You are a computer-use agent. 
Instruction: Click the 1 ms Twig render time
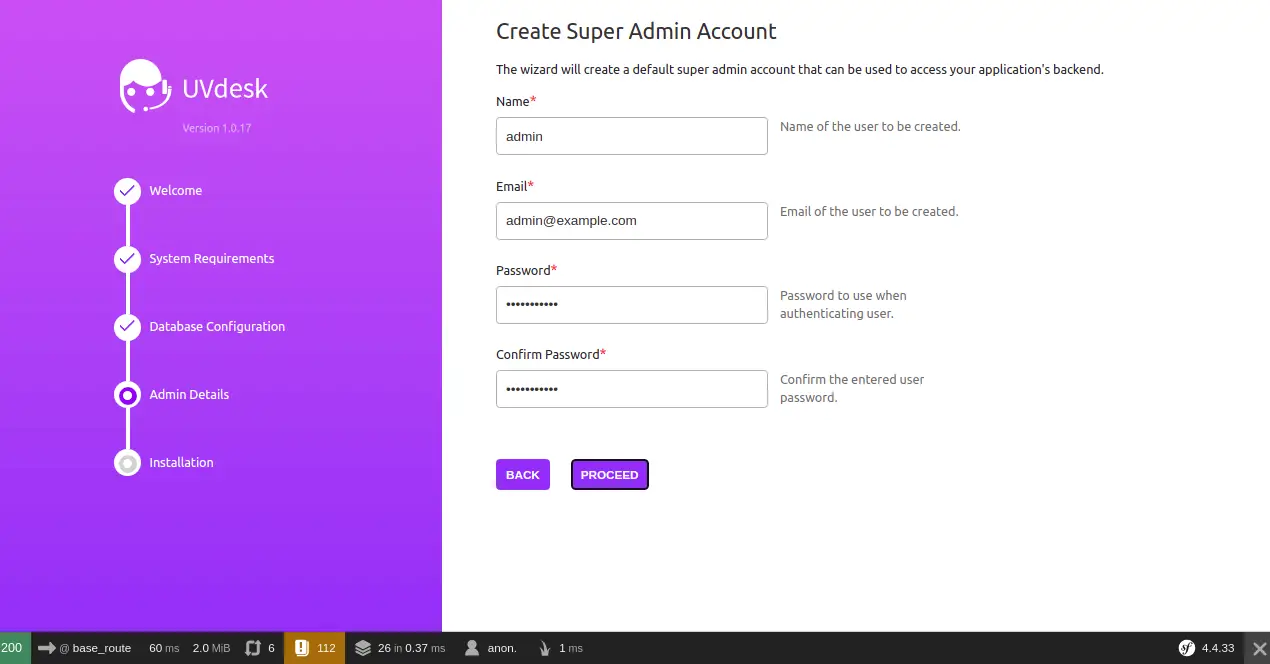pyautogui.click(x=571, y=648)
